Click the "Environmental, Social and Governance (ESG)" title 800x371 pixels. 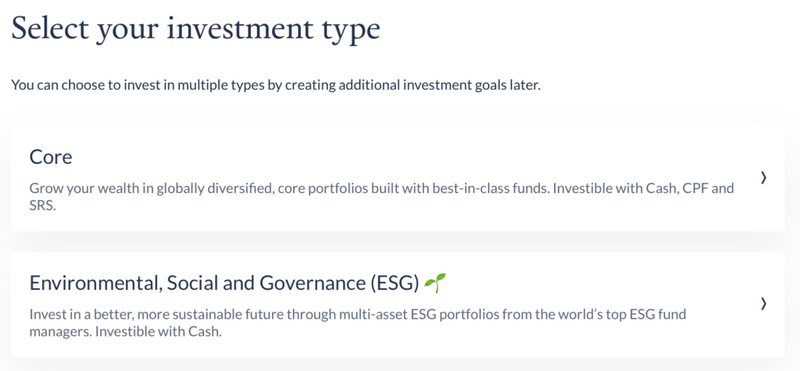(224, 283)
